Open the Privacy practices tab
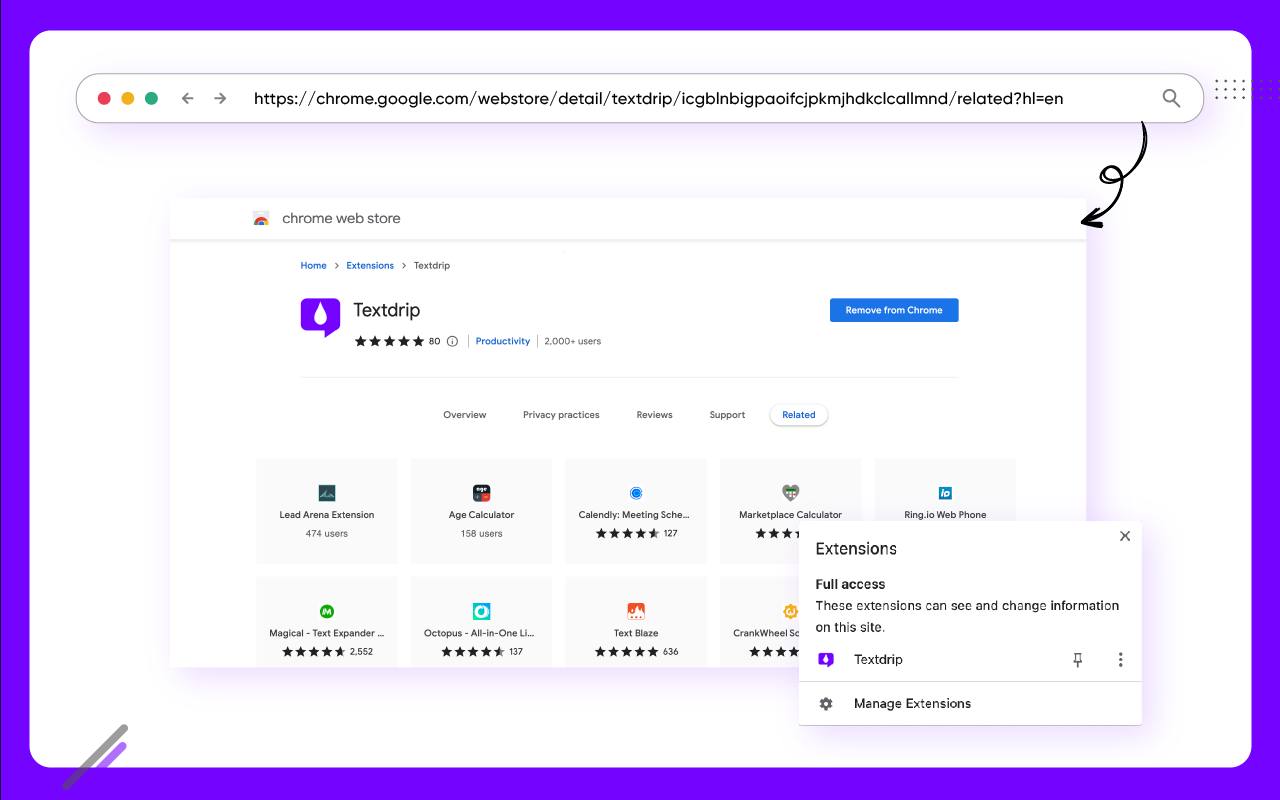The width and height of the screenshot is (1280, 800). click(561, 414)
